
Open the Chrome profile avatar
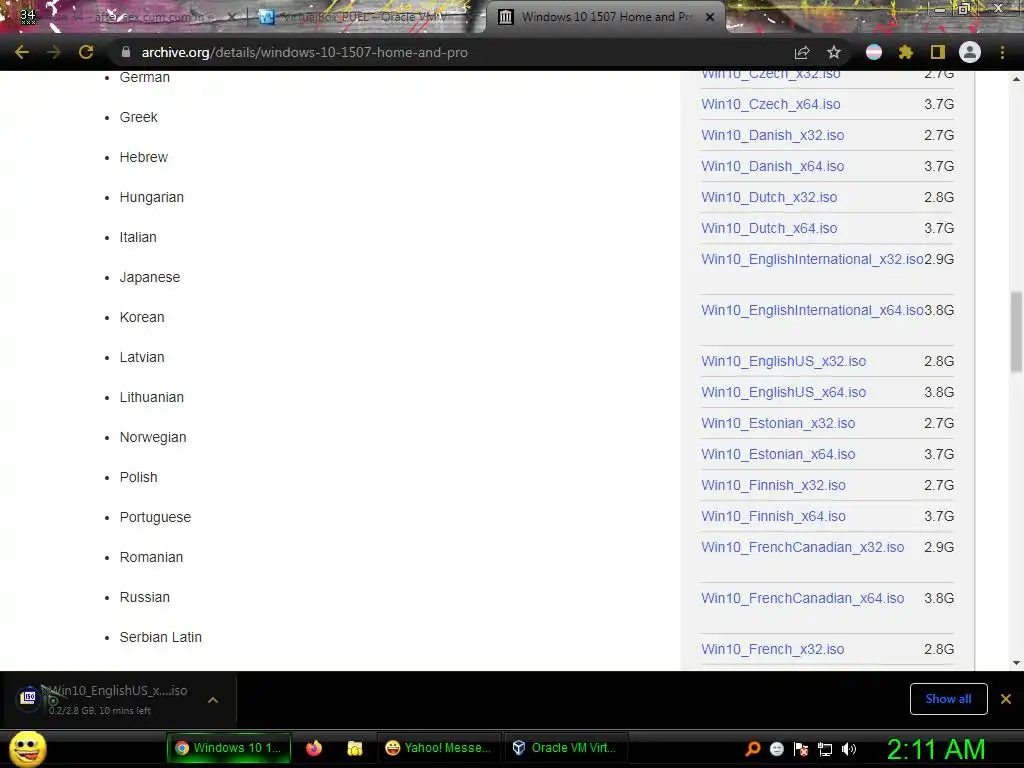[970, 52]
